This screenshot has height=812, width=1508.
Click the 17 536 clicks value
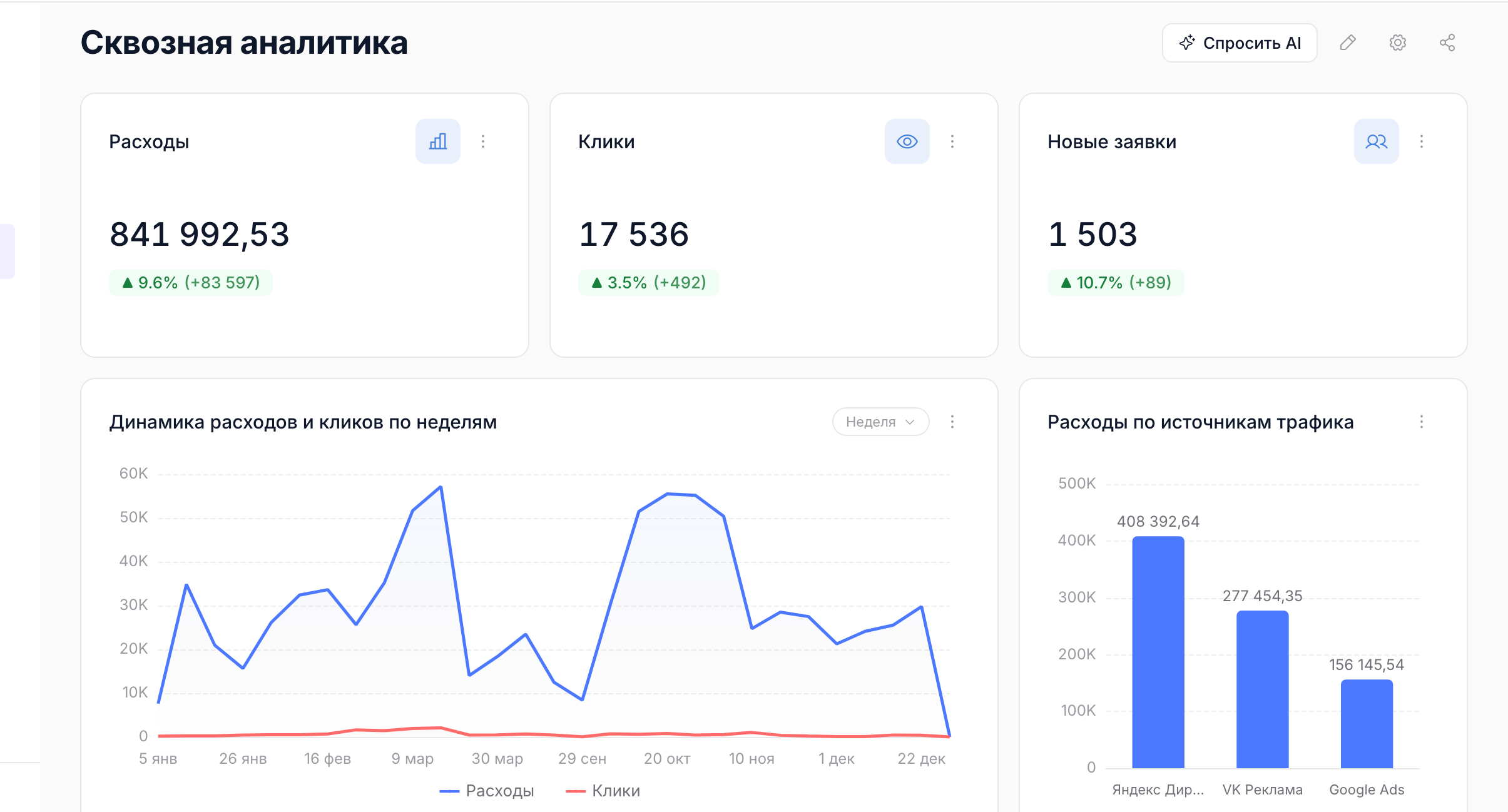click(x=634, y=235)
